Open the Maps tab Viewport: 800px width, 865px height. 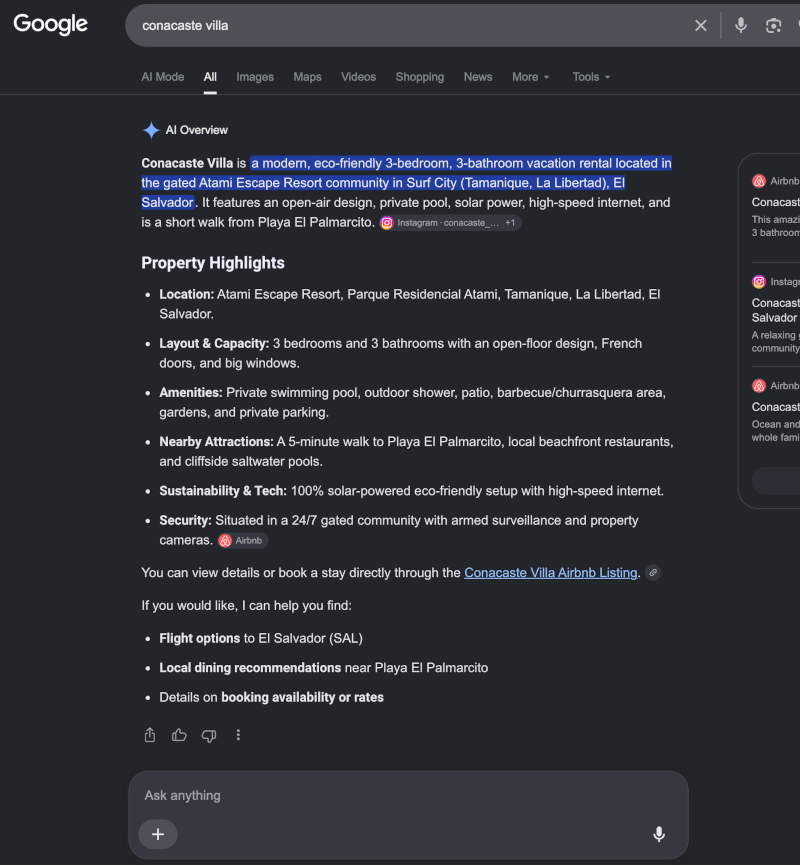(307, 77)
